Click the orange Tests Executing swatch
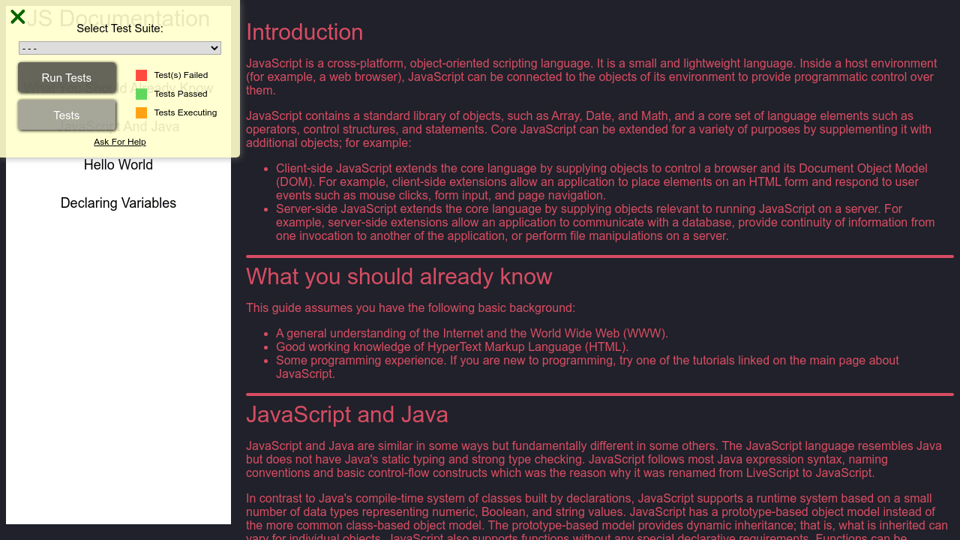This screenshot has width=960, height=540. [x=141, y=113]
